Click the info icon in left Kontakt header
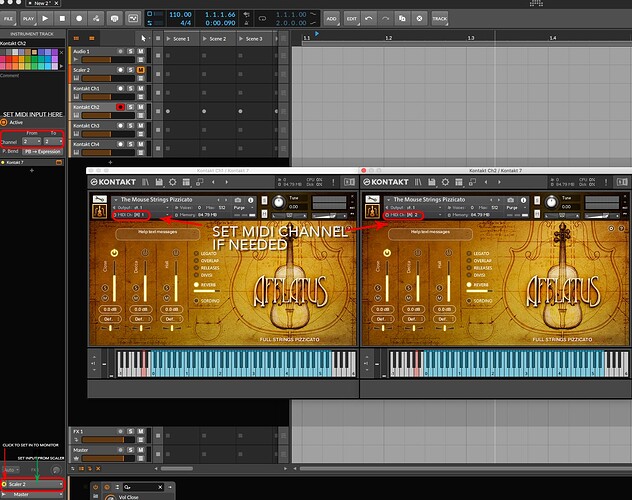The height and width of the screenshot is (500, 632). coord(250,200)
